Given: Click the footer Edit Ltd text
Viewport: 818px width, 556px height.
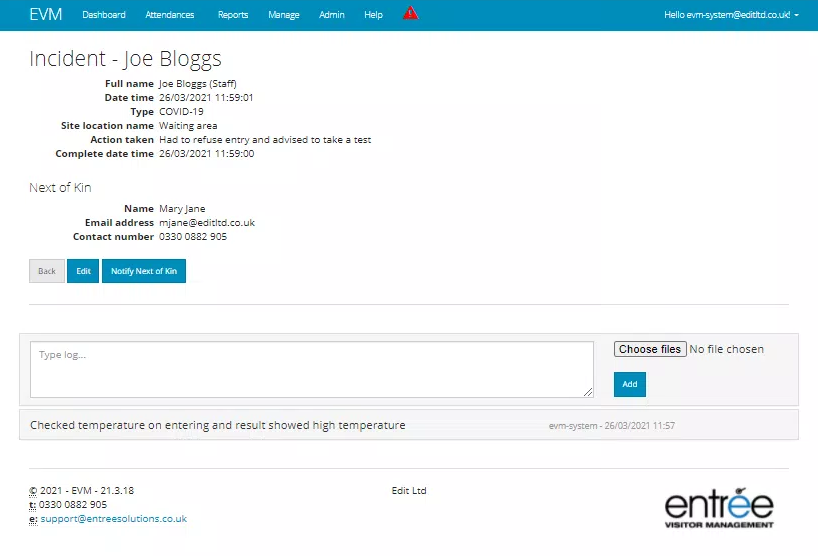Looking at the screenshot, I should pyautogui.click(x=409, y=490).
